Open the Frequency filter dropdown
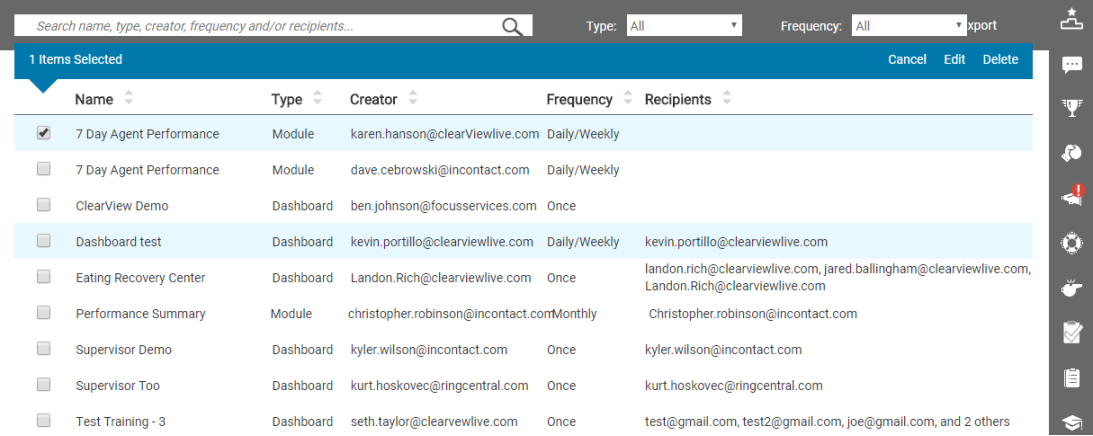Screen dimensions: 1093x436 point(908,26)
